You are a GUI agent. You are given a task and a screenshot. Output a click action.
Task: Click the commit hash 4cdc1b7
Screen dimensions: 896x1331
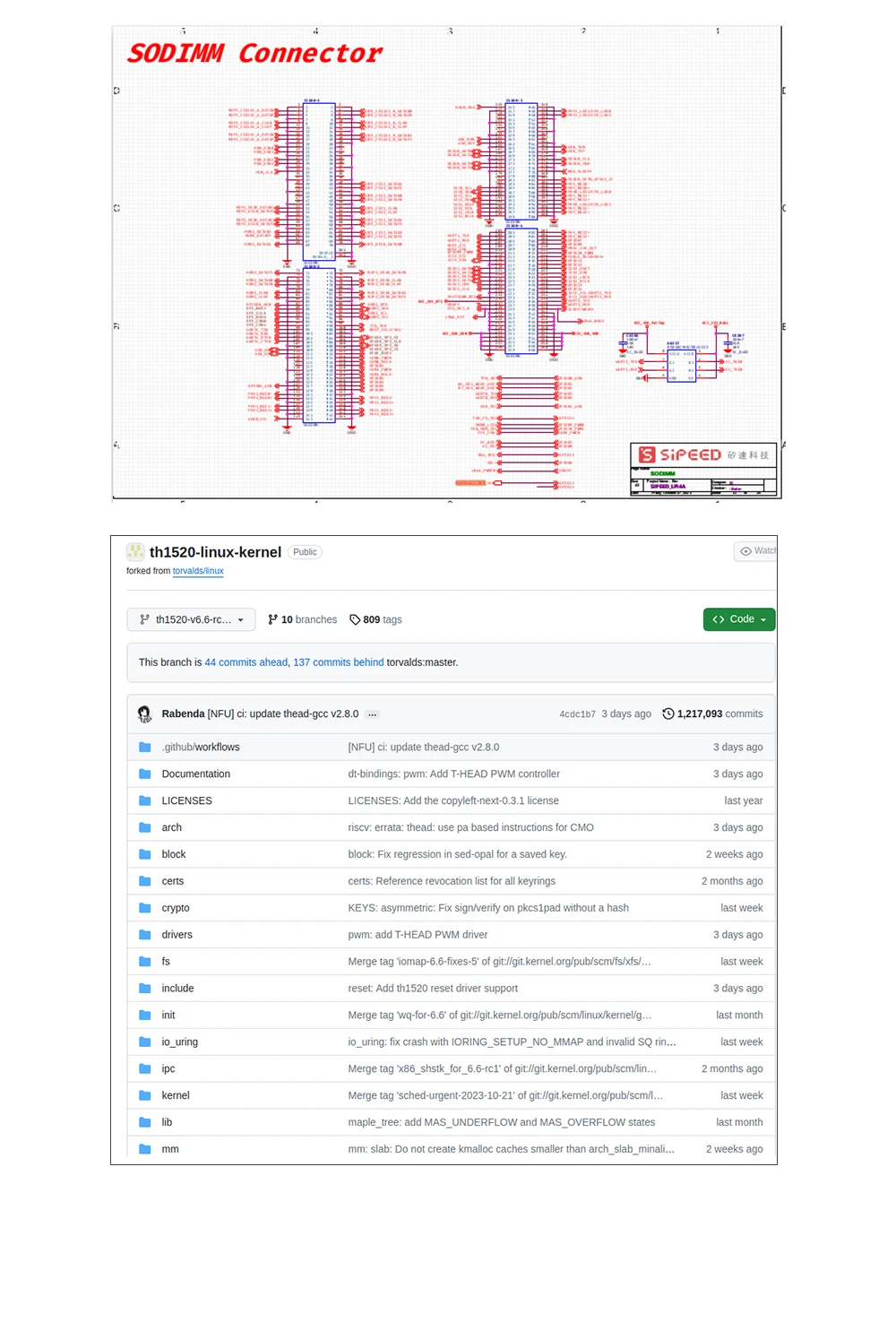tap(577, 714)
